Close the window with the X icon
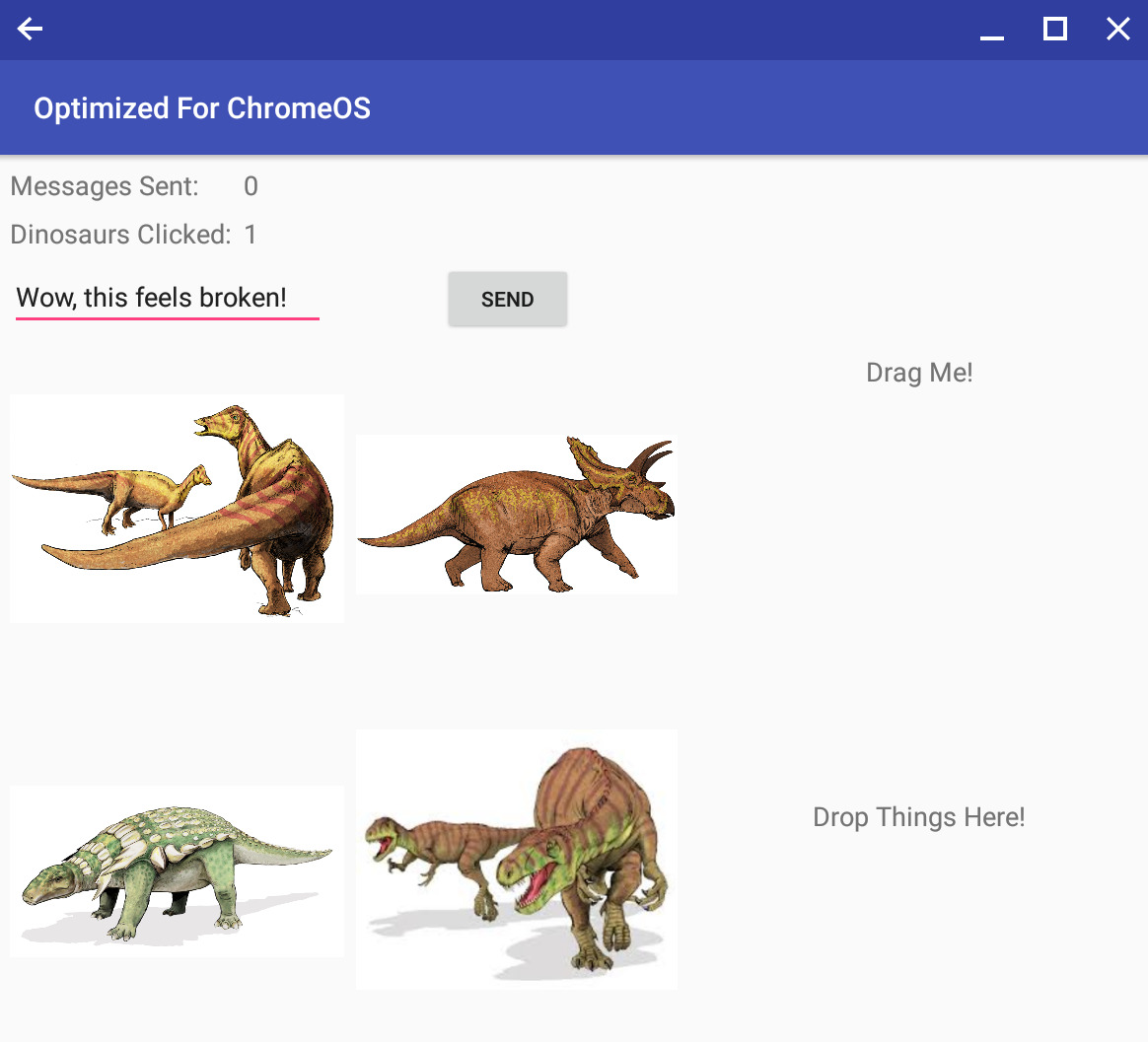Viewport: 1148px width, 1042px height. (1117, 30)
